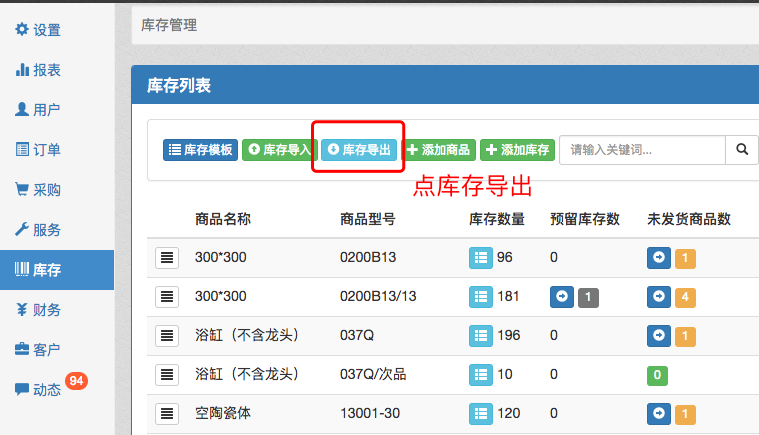759x435 pixels.
Task: Open the 财务 finance section
Action: [x=38, y=310]
